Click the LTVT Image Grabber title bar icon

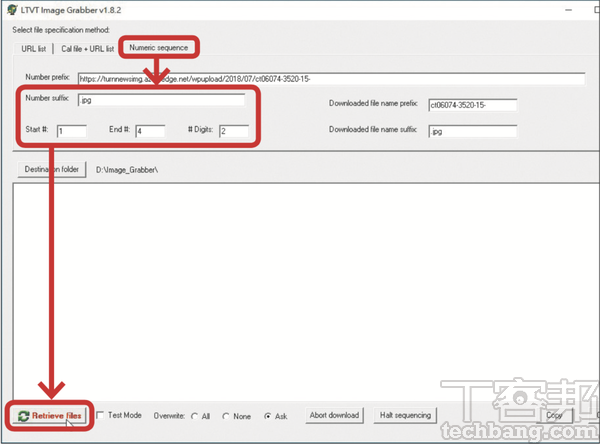(12, 10)
